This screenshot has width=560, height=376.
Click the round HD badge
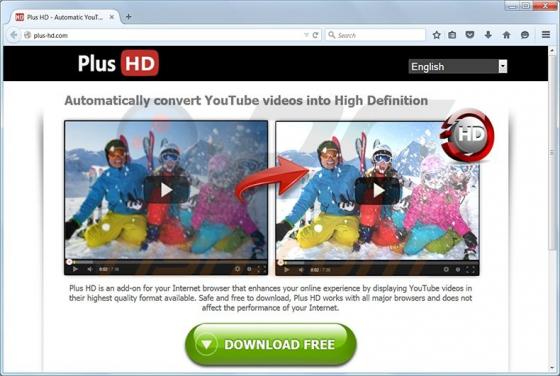click(x=468, y=135)
